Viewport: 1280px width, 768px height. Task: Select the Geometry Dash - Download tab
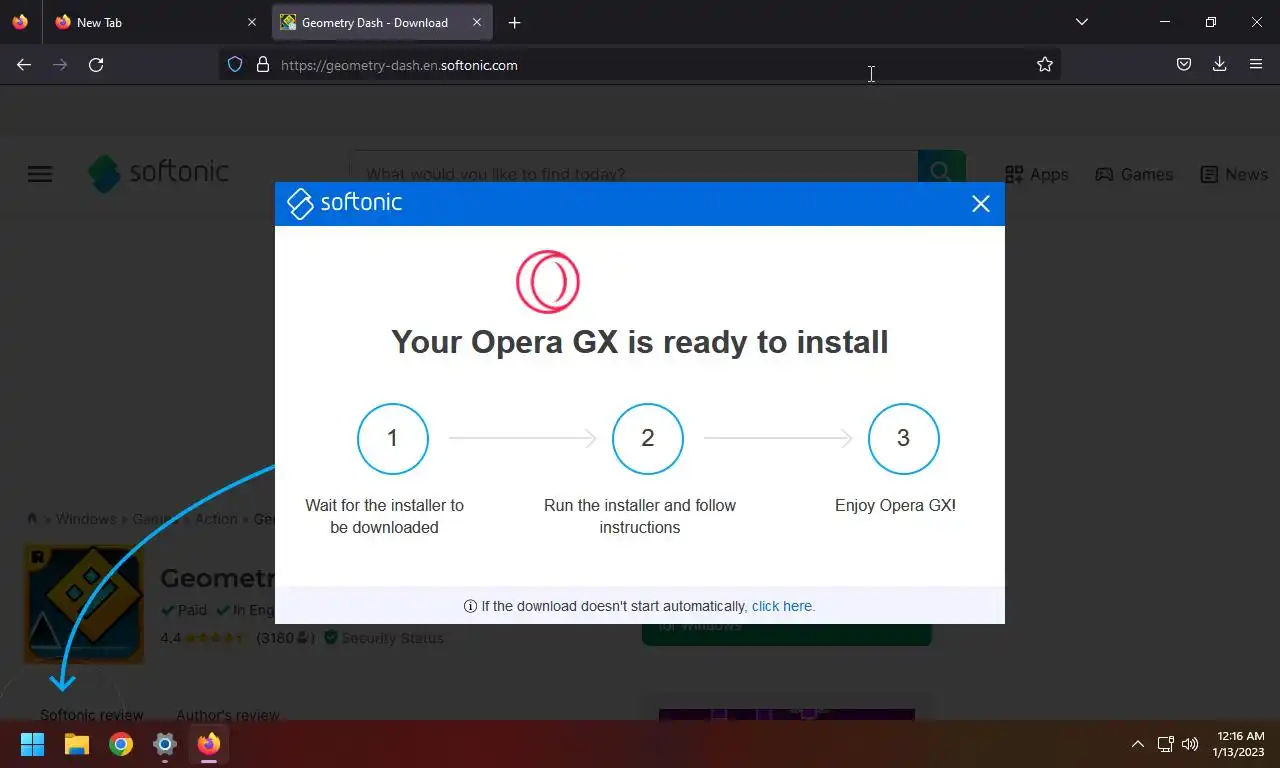tap(382, 22)
